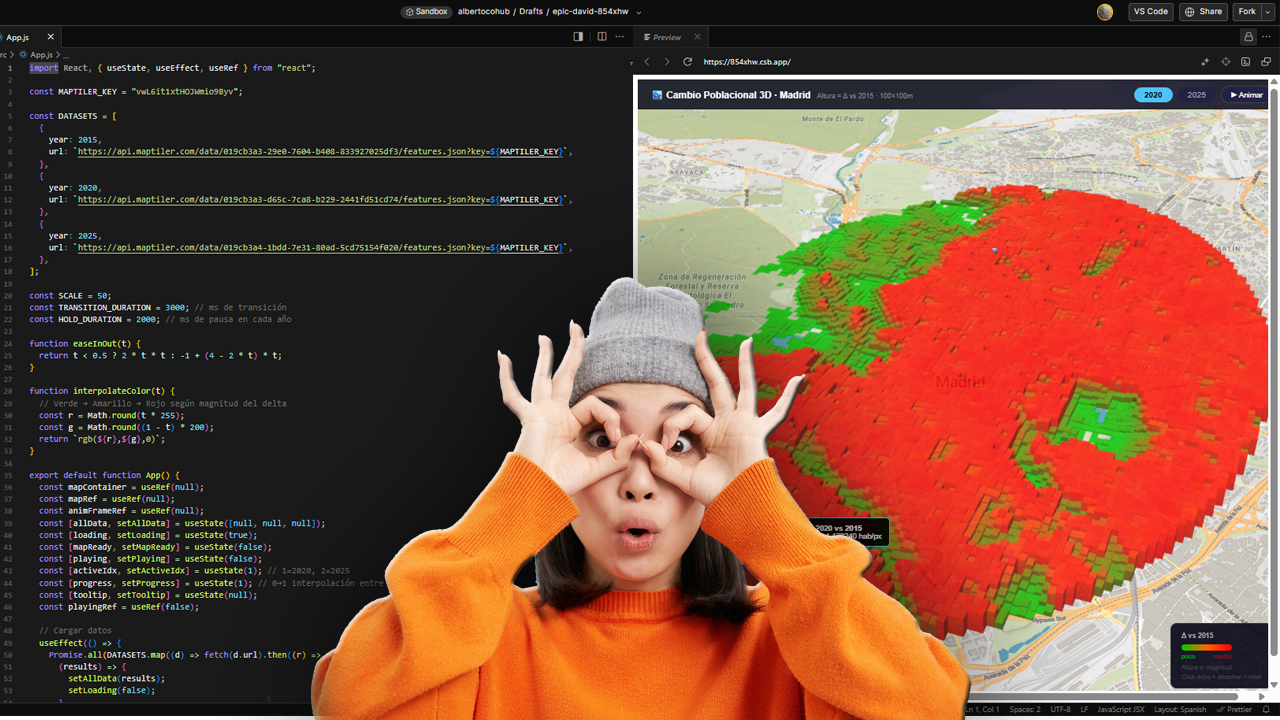Open the preview console terminal icon
1280x720 pixels.
click(x=1246, y=62)
